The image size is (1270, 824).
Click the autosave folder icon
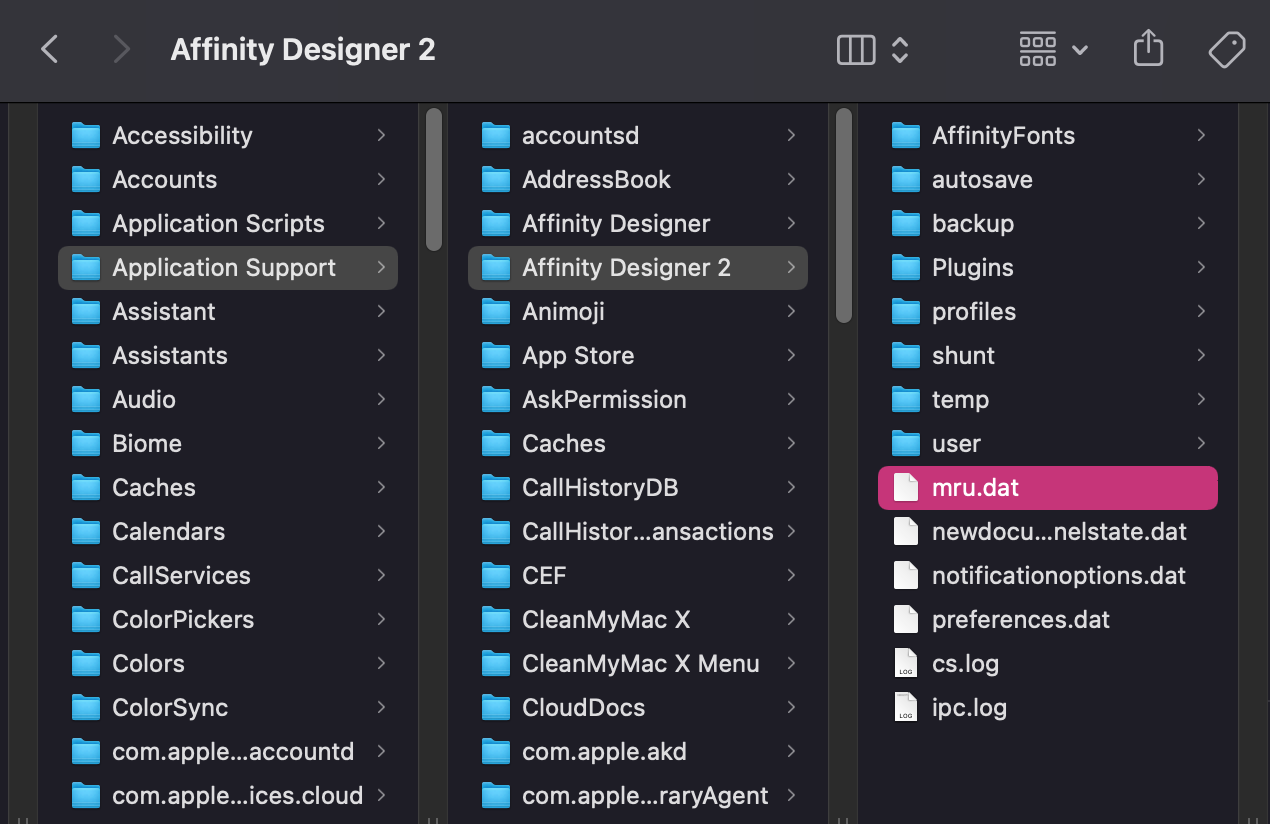click(x=906, y=179)
